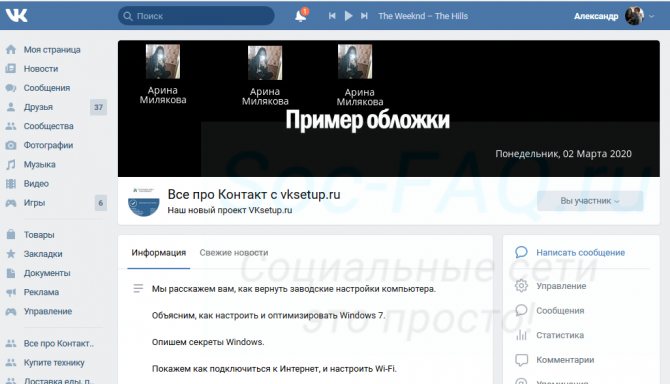Click the group title Все про Контакт с vksetup.ru
Screen dimensions: 670x384
click(254, 194)
